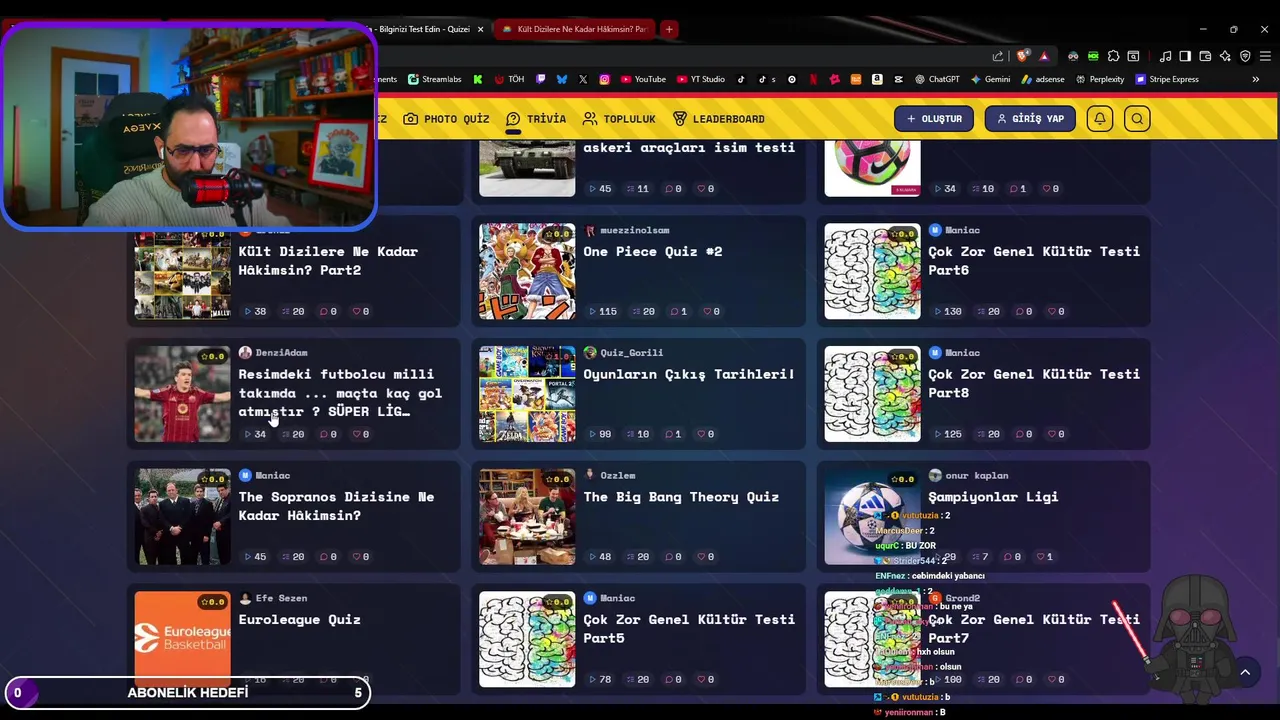
Task: Open the Gemini bookmark
Action: point(990,79)
